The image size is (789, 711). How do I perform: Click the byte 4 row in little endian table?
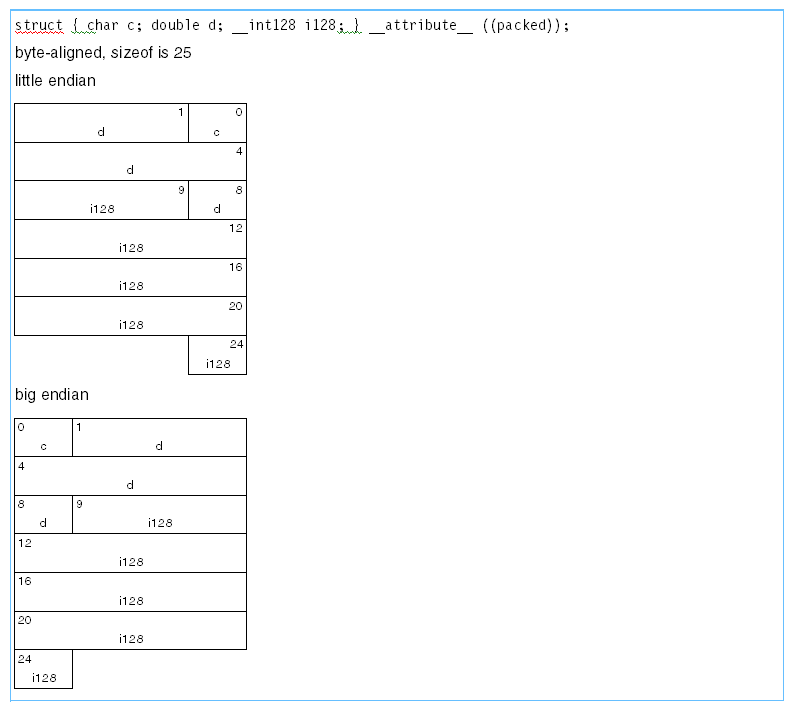(130, 161)
